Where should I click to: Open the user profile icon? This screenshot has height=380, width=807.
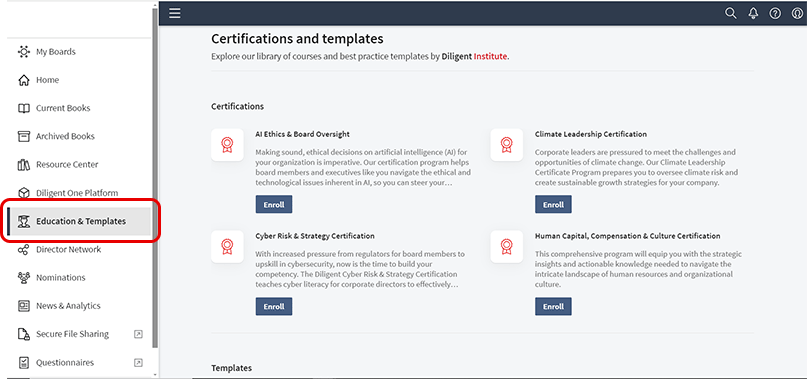[x=797, y=13]
